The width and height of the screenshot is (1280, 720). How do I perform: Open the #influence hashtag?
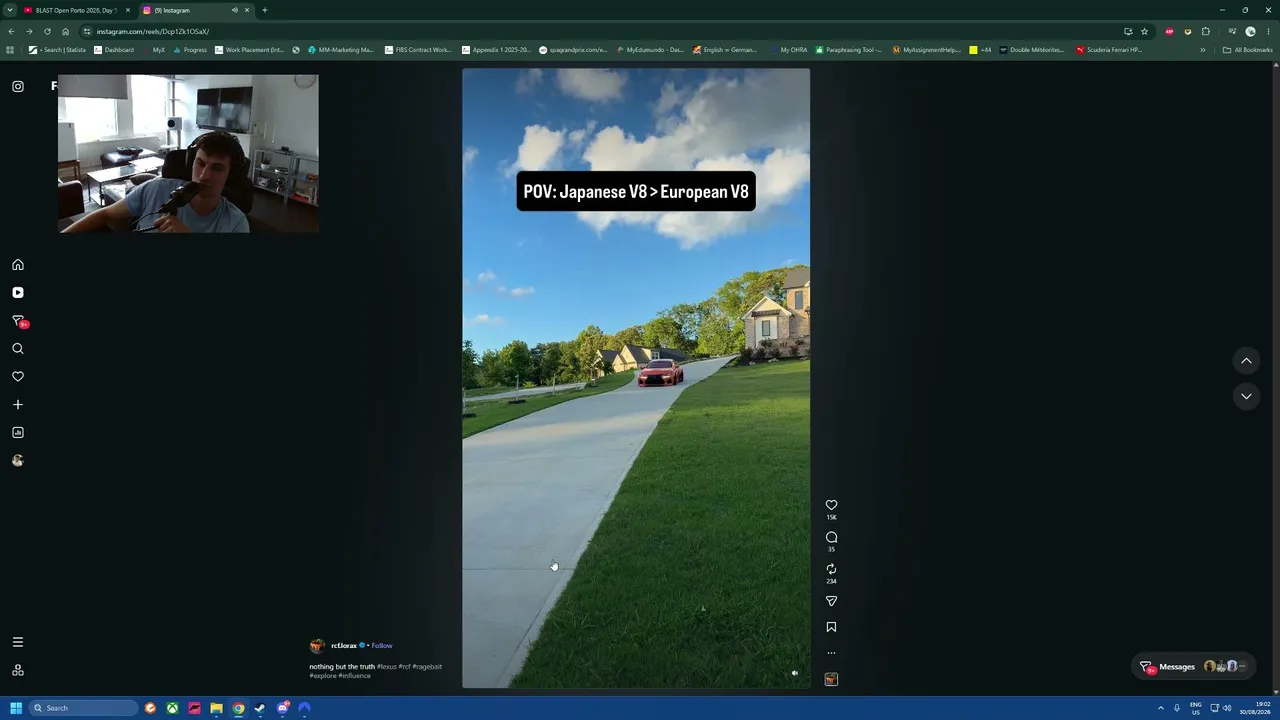[x=355, y=676]
